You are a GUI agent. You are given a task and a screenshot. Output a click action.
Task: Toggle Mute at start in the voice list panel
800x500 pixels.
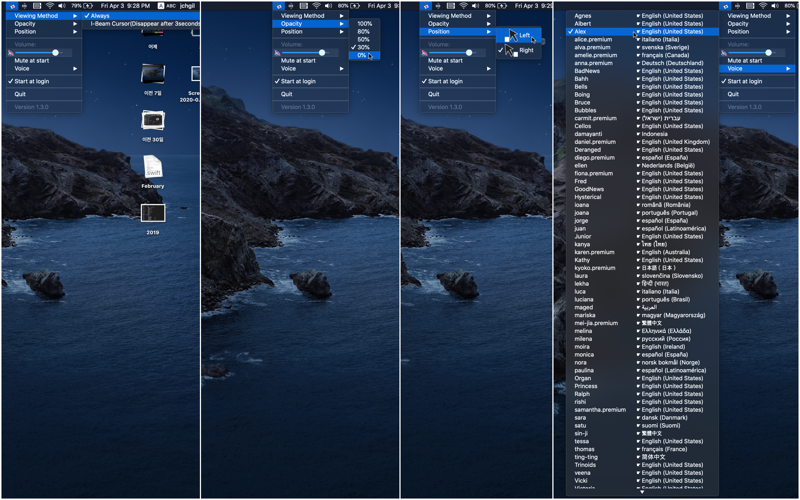pos(757,61)
